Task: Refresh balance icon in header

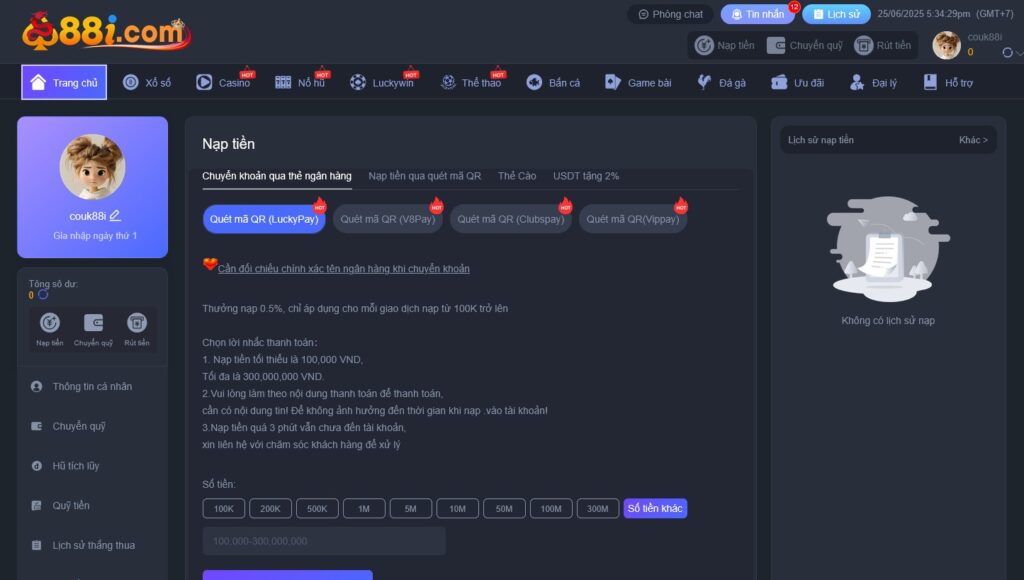Action: [1008, 52]
